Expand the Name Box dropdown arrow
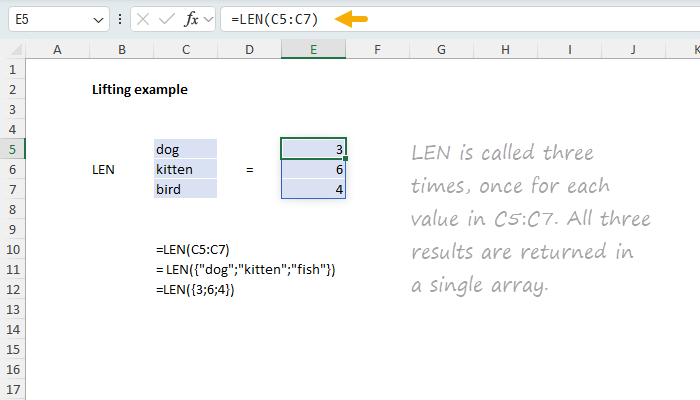The image size is (700, 400). [x=97, y=19]
